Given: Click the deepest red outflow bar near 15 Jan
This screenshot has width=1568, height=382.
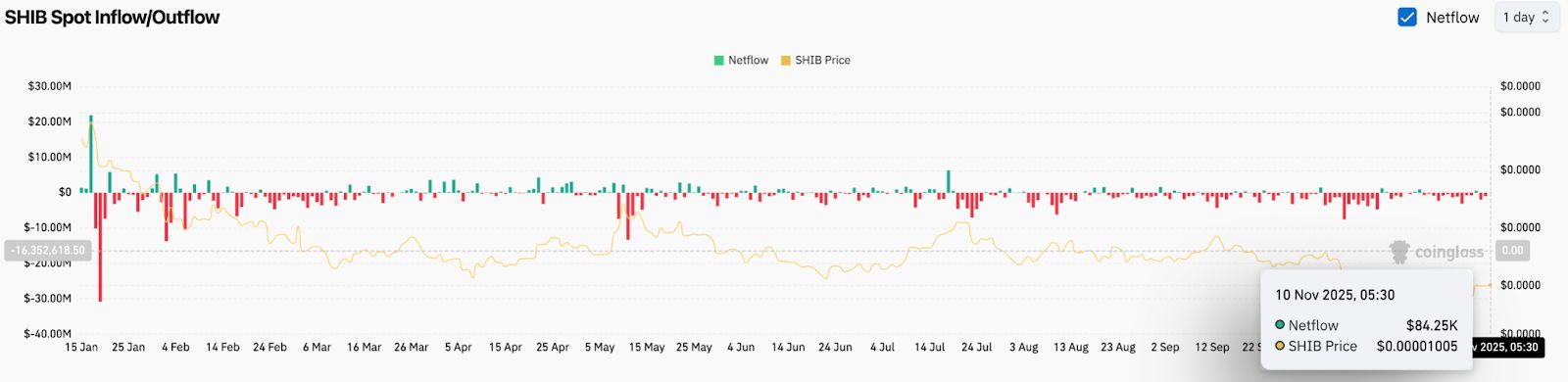Looking at the screenshot, I should click(100, 247).
